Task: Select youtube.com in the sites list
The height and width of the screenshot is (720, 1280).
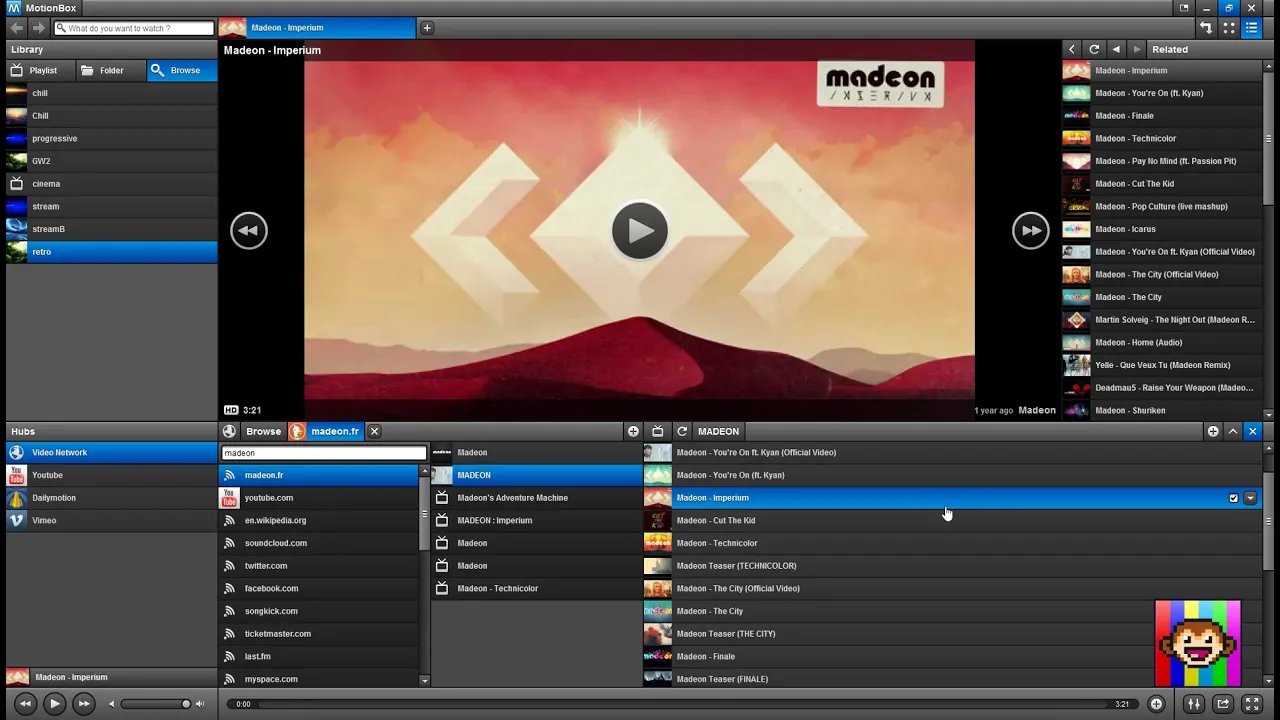Action: [x=320, y=498]
